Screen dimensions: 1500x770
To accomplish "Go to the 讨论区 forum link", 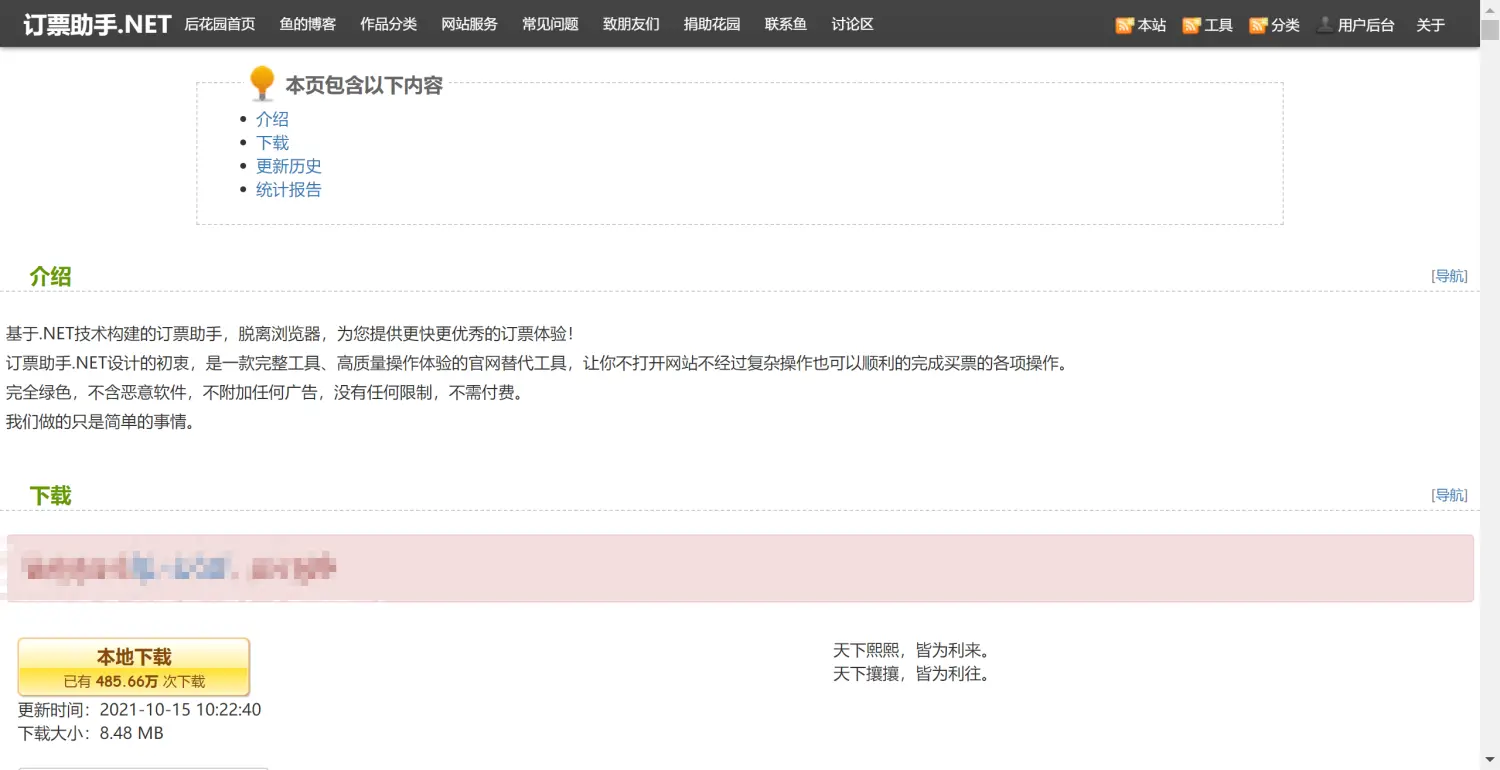I will [851, 24].
